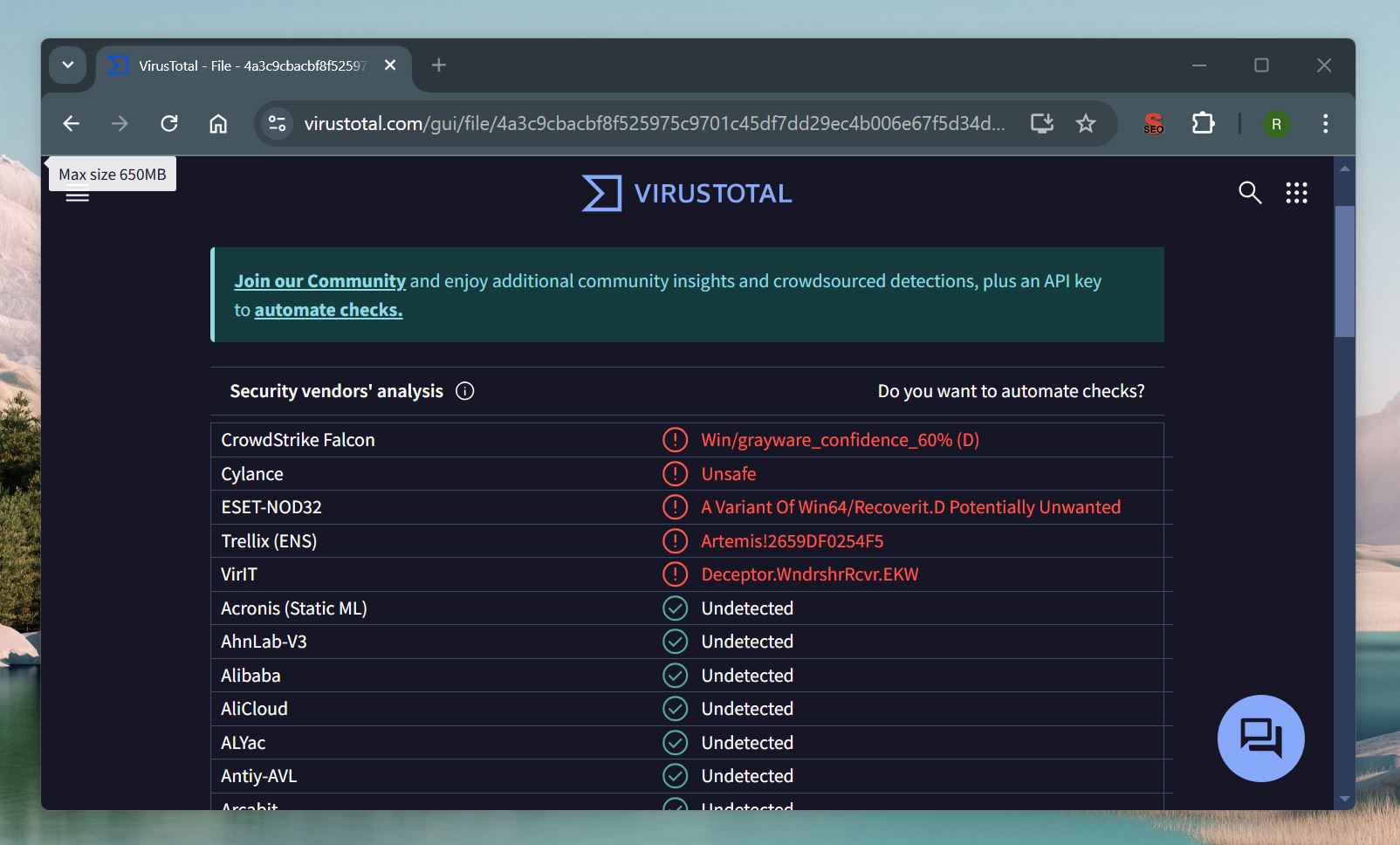Click Undetected text in the ALYac row
The width and height of the screenshot is (1400, 845).
coord(747,743)
